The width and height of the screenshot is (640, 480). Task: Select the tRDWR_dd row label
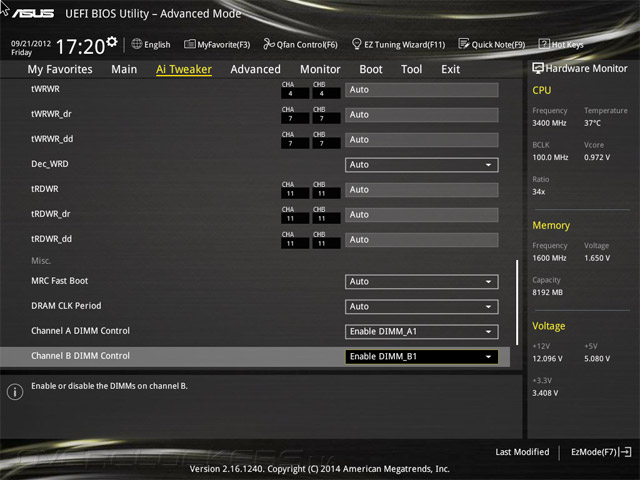pyautogui.click(x=51, y=239)
